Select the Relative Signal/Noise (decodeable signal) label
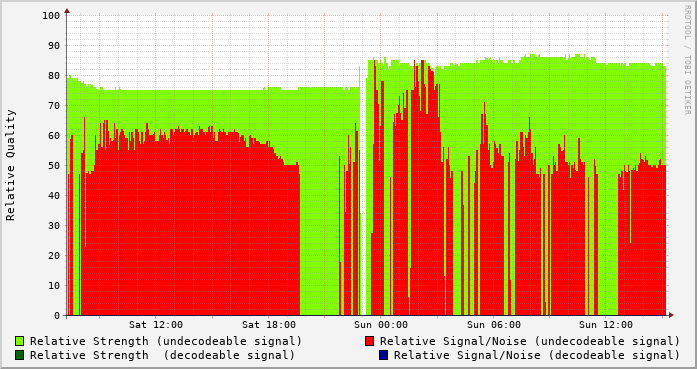697x369 pixels. [x=537, y=356]
